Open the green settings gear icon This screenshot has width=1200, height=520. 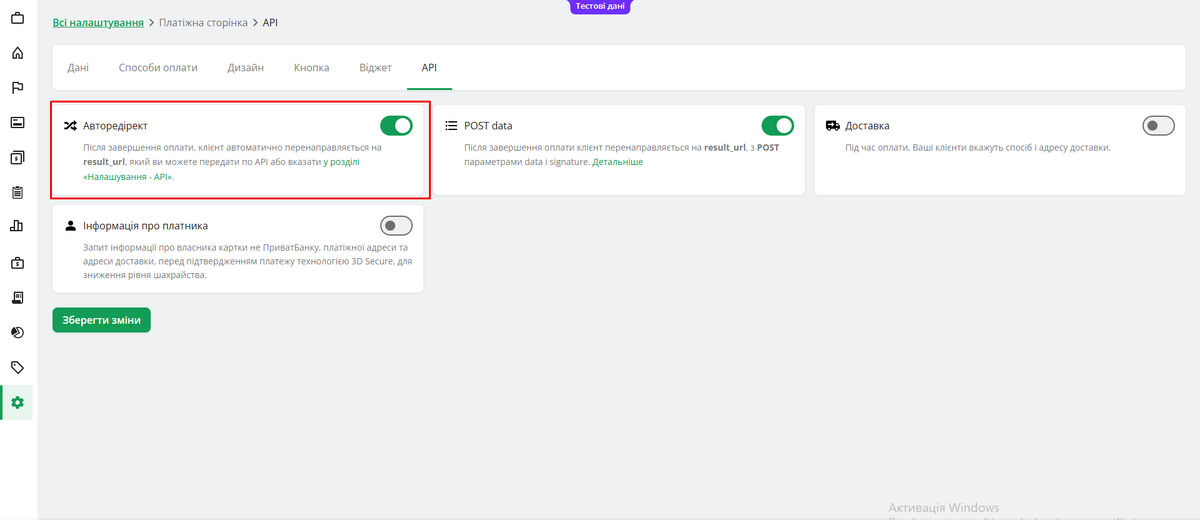tap(17, 402)
